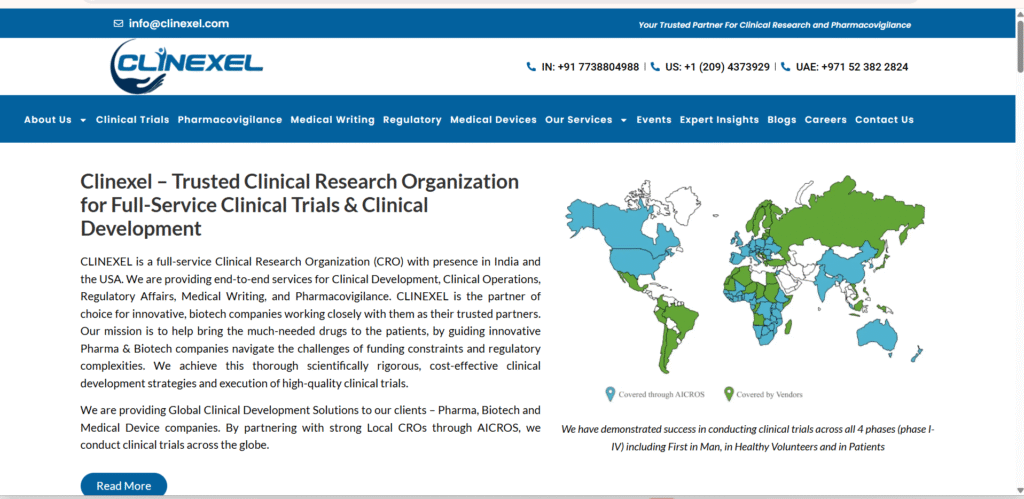
Task: Click the Covered through AICROS legend label
Action: click(662, 394)
